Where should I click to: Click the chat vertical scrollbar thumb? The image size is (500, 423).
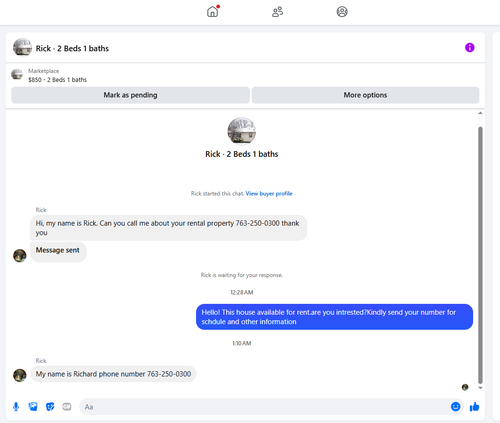click(480, 255)
